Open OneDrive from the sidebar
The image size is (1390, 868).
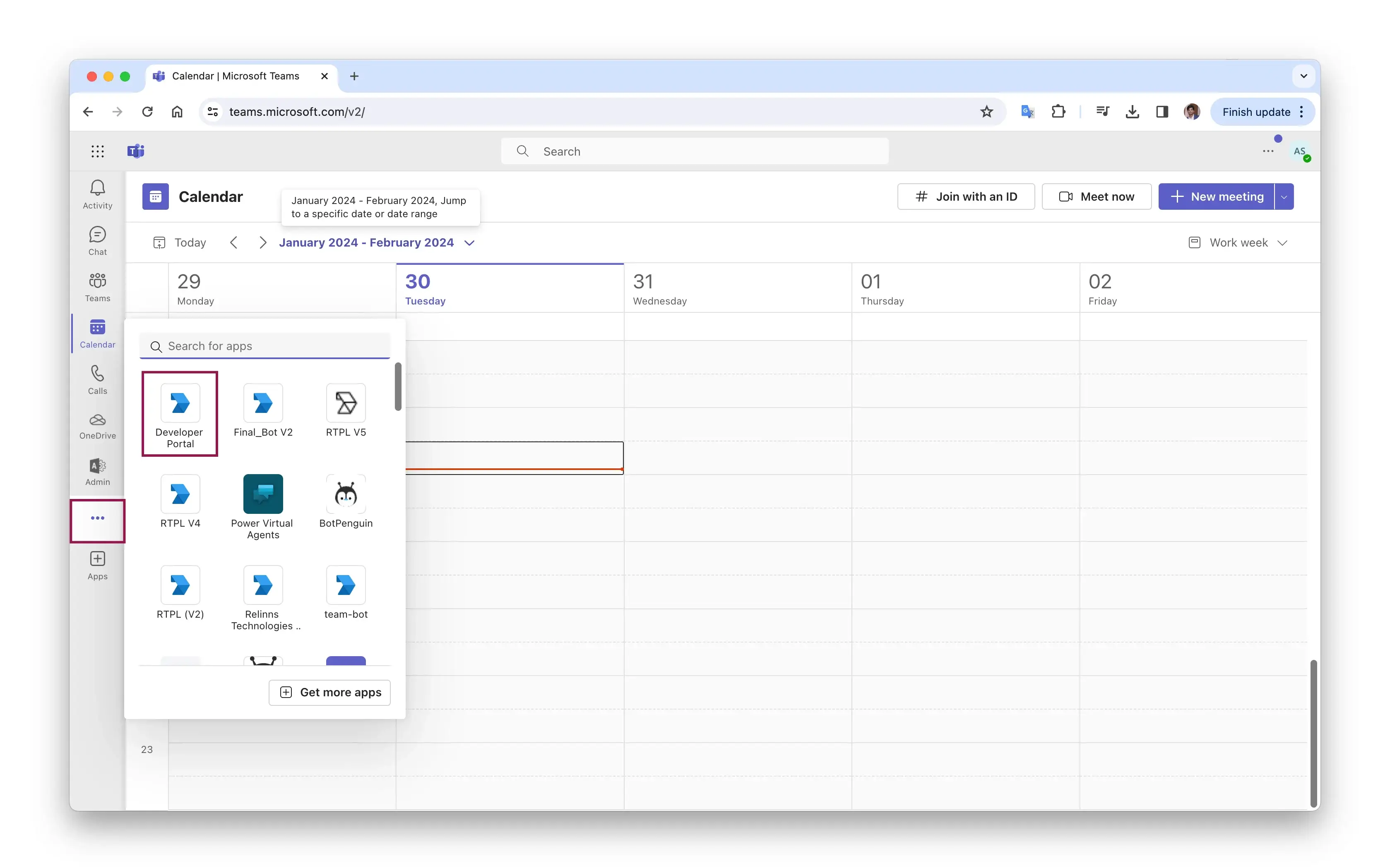97,425
